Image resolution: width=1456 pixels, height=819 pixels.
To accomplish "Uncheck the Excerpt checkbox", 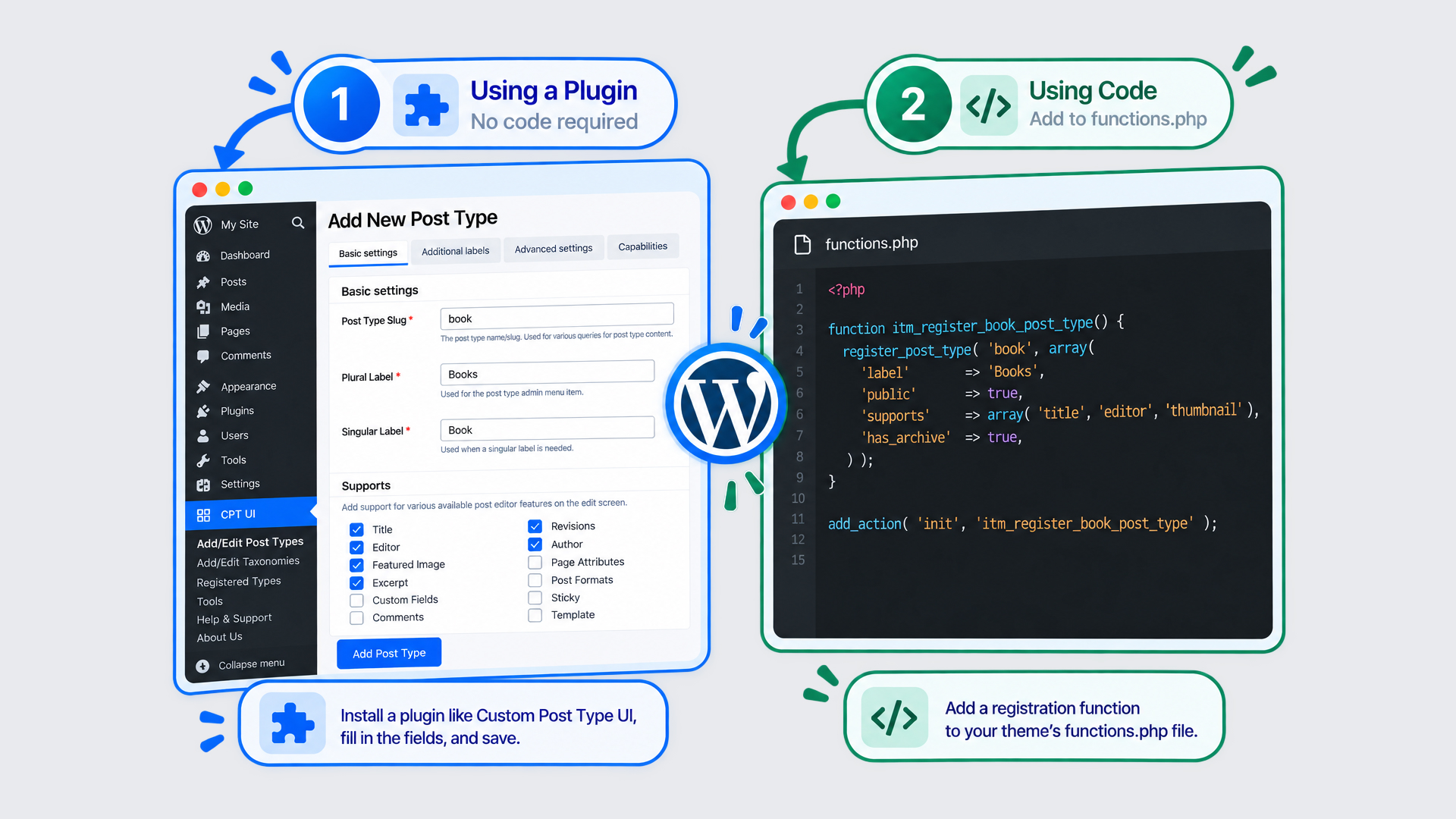I will pos(356,583).
